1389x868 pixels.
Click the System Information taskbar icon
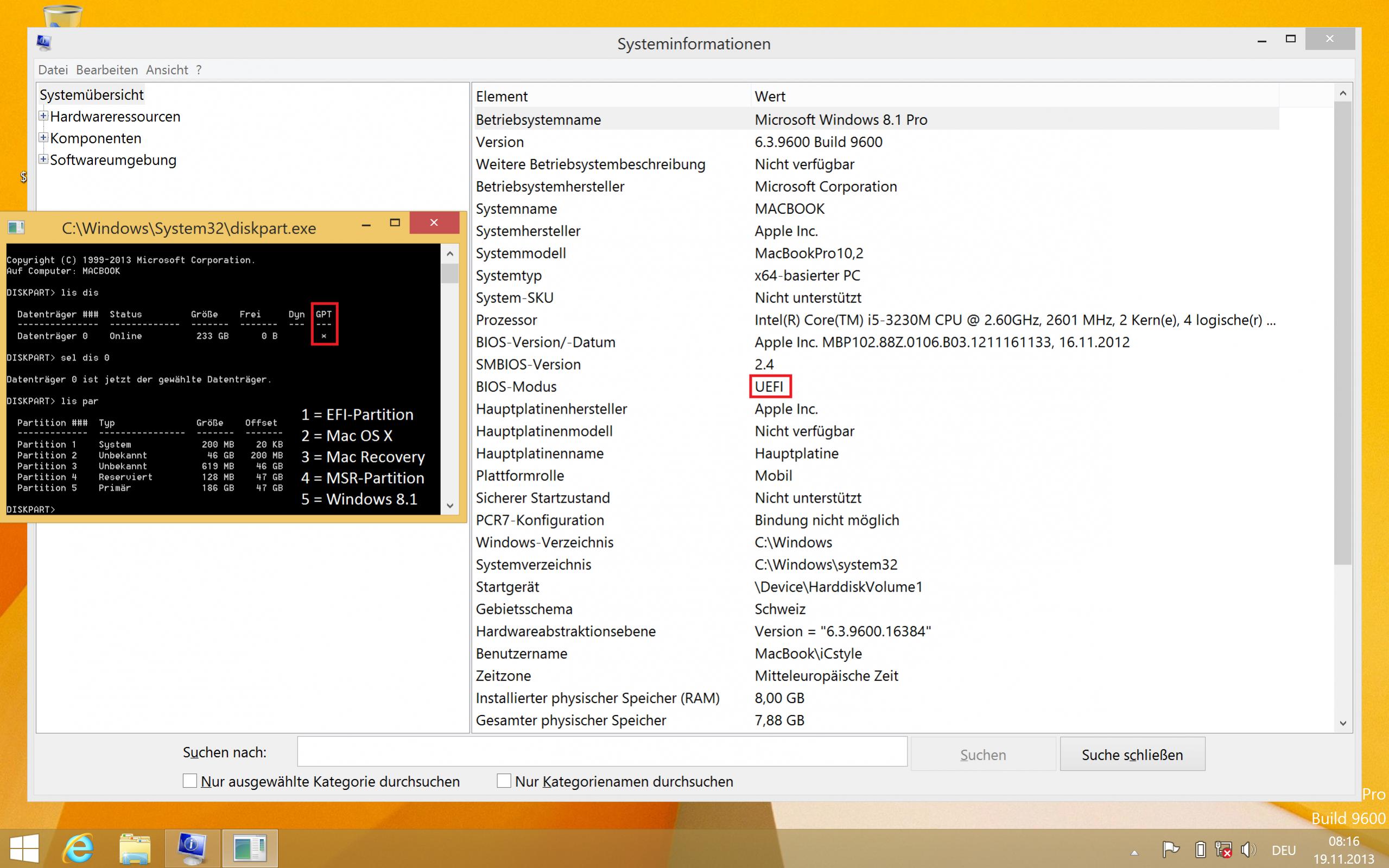coord(192,848)
